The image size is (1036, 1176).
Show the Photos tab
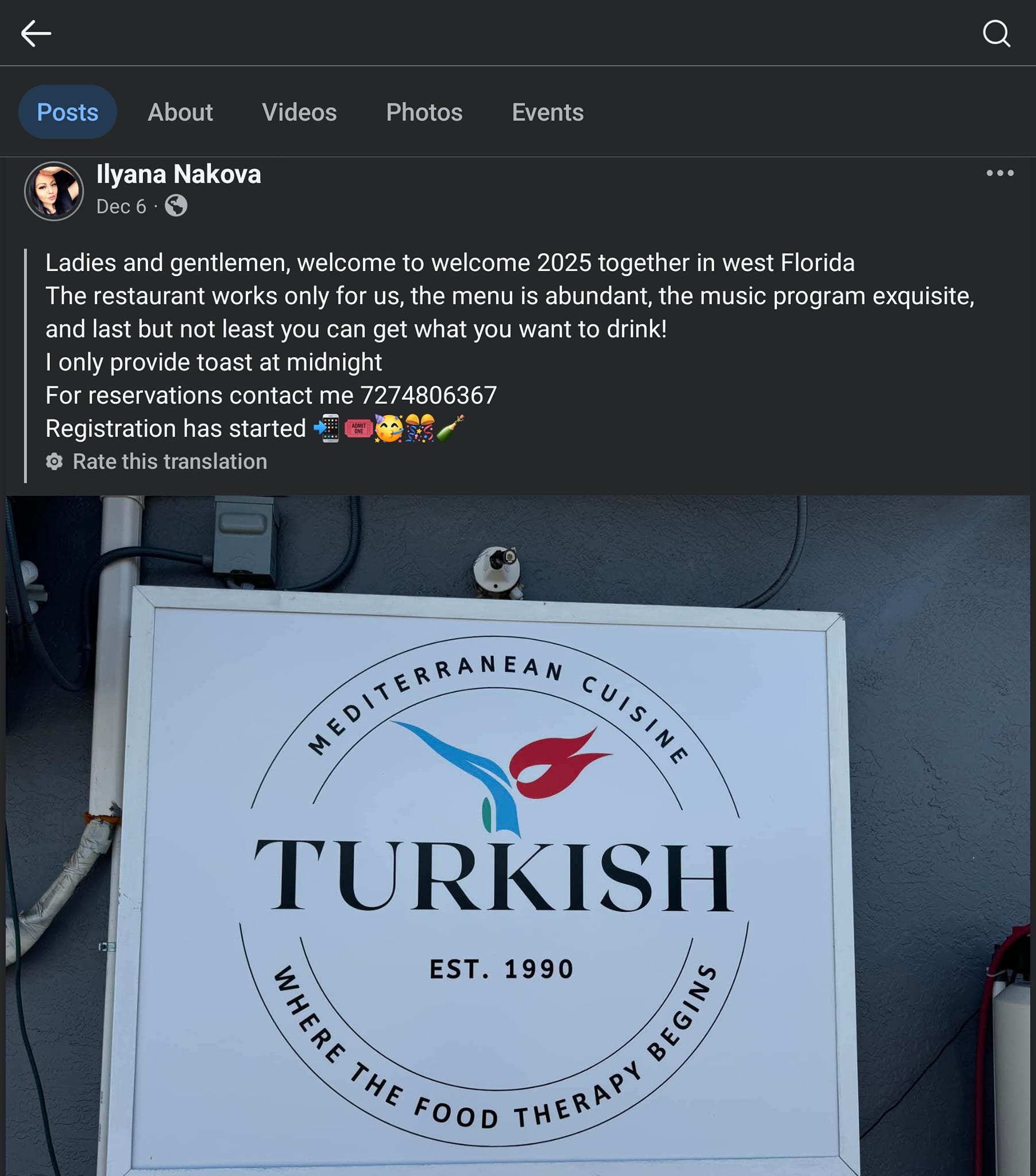pyautogui.click(x=424, y=111)
